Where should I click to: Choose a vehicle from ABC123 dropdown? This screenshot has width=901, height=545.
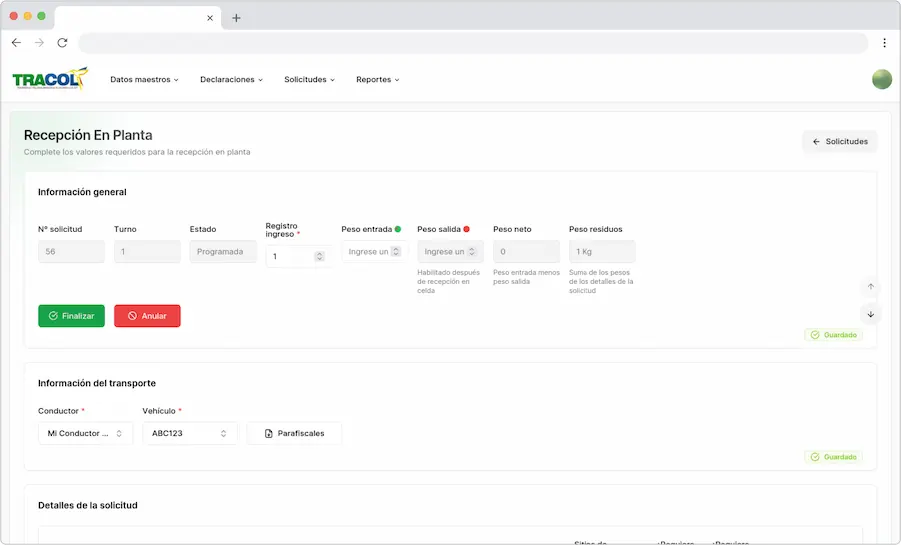point(190,433)
